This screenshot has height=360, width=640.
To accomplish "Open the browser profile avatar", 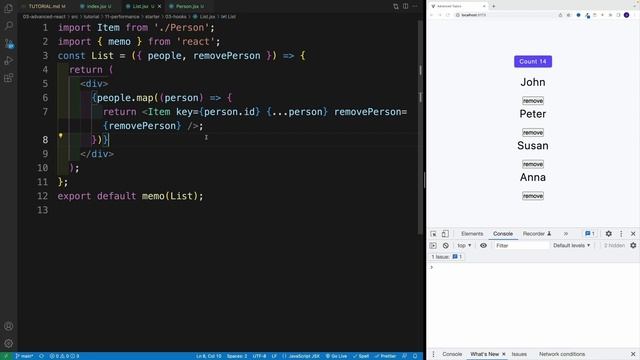I will click(x=627, y=15).
